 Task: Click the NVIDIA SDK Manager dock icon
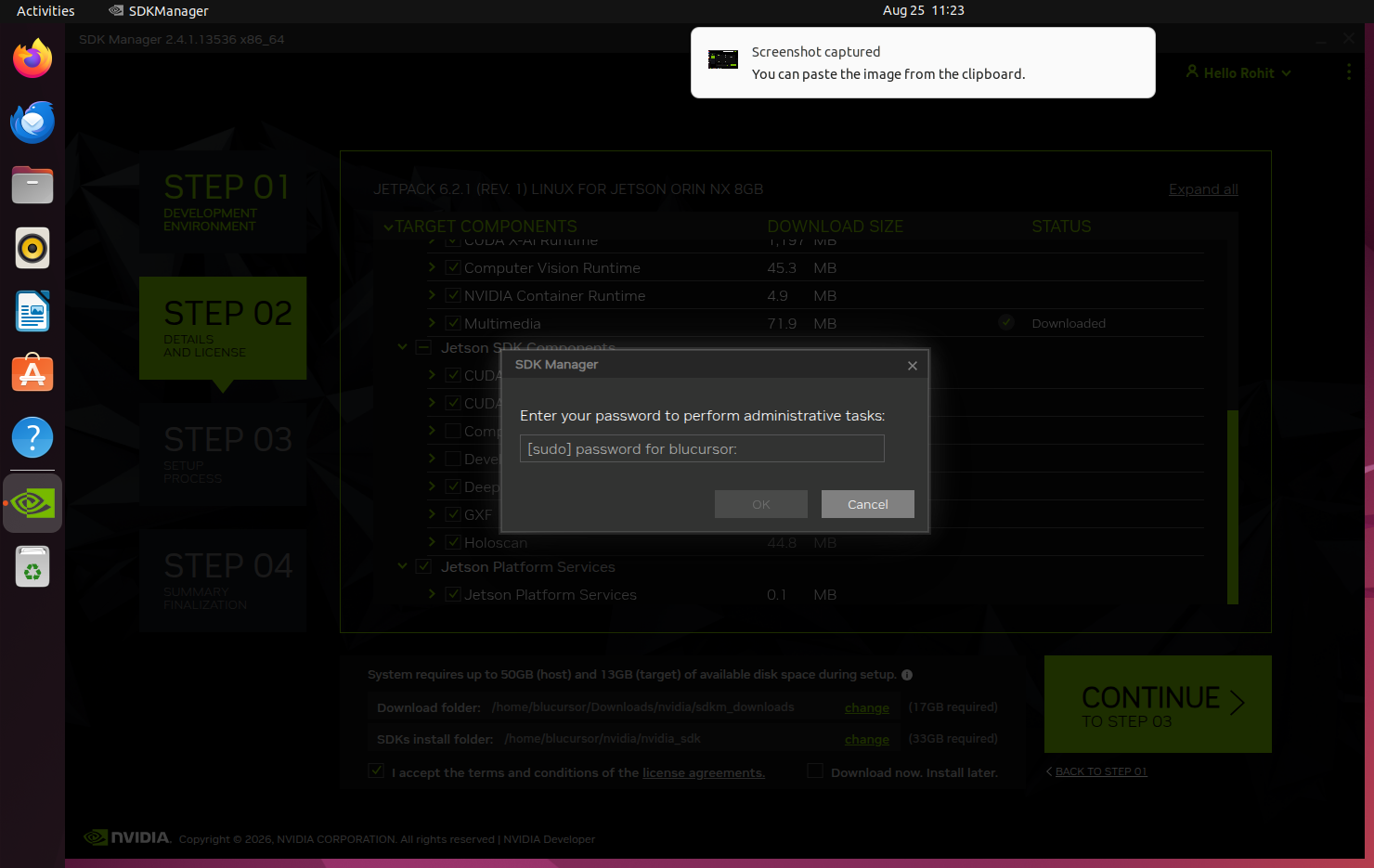pos(32,503)
